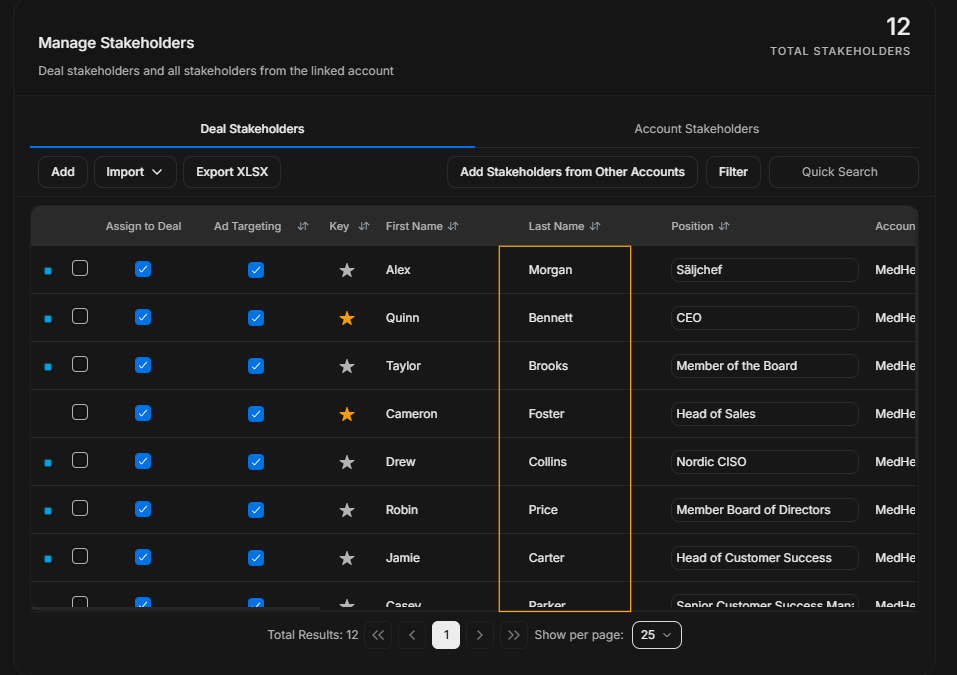The image size is (957, 675).
Task: Uncheck Assign to Deal for Quinn Bennett
Action: (143, 317)
